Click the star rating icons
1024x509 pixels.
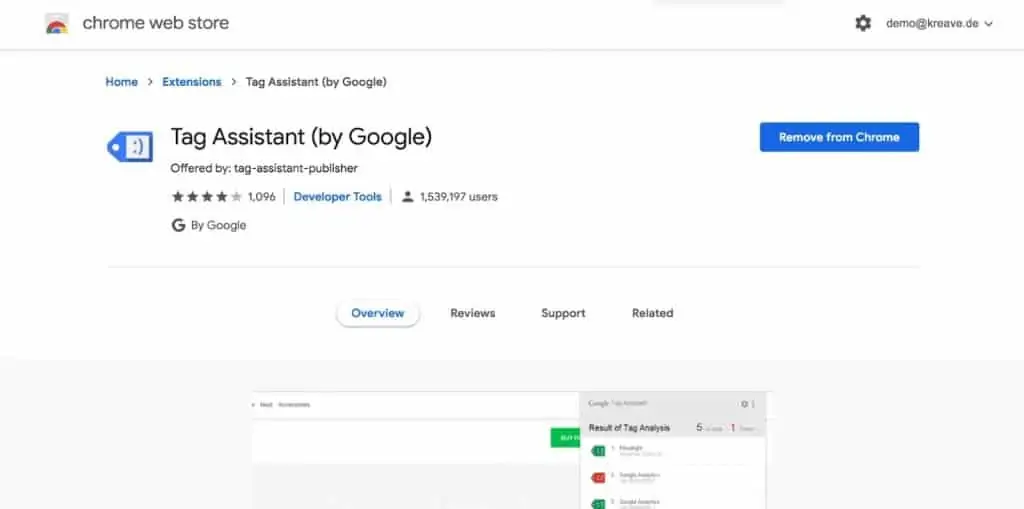(206, 197)
